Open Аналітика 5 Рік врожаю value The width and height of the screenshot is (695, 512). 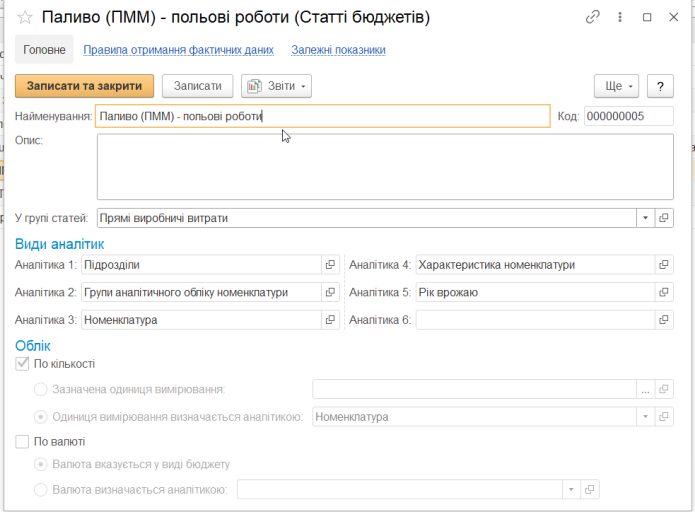[x=664, y=292]
